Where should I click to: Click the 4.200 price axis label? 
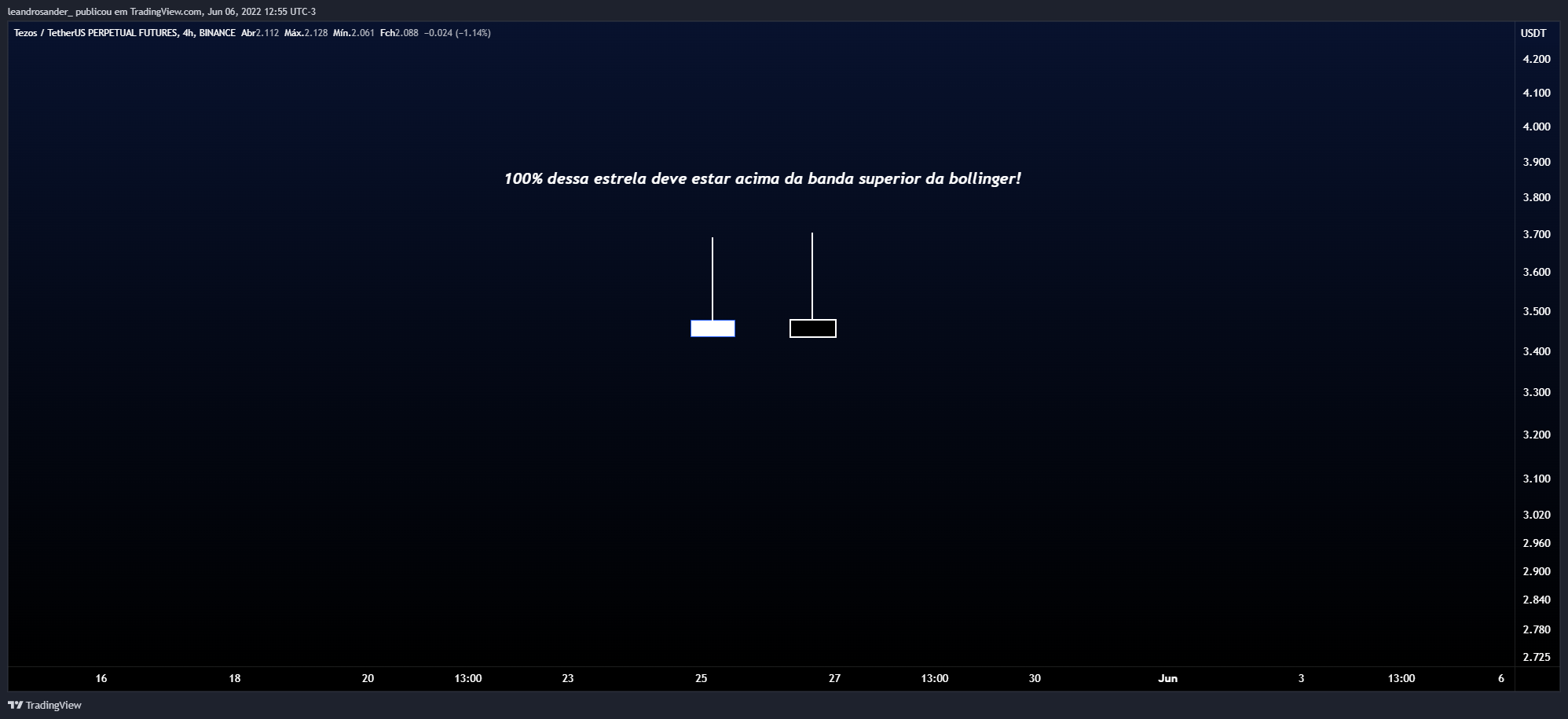(x=1537, y=59)
